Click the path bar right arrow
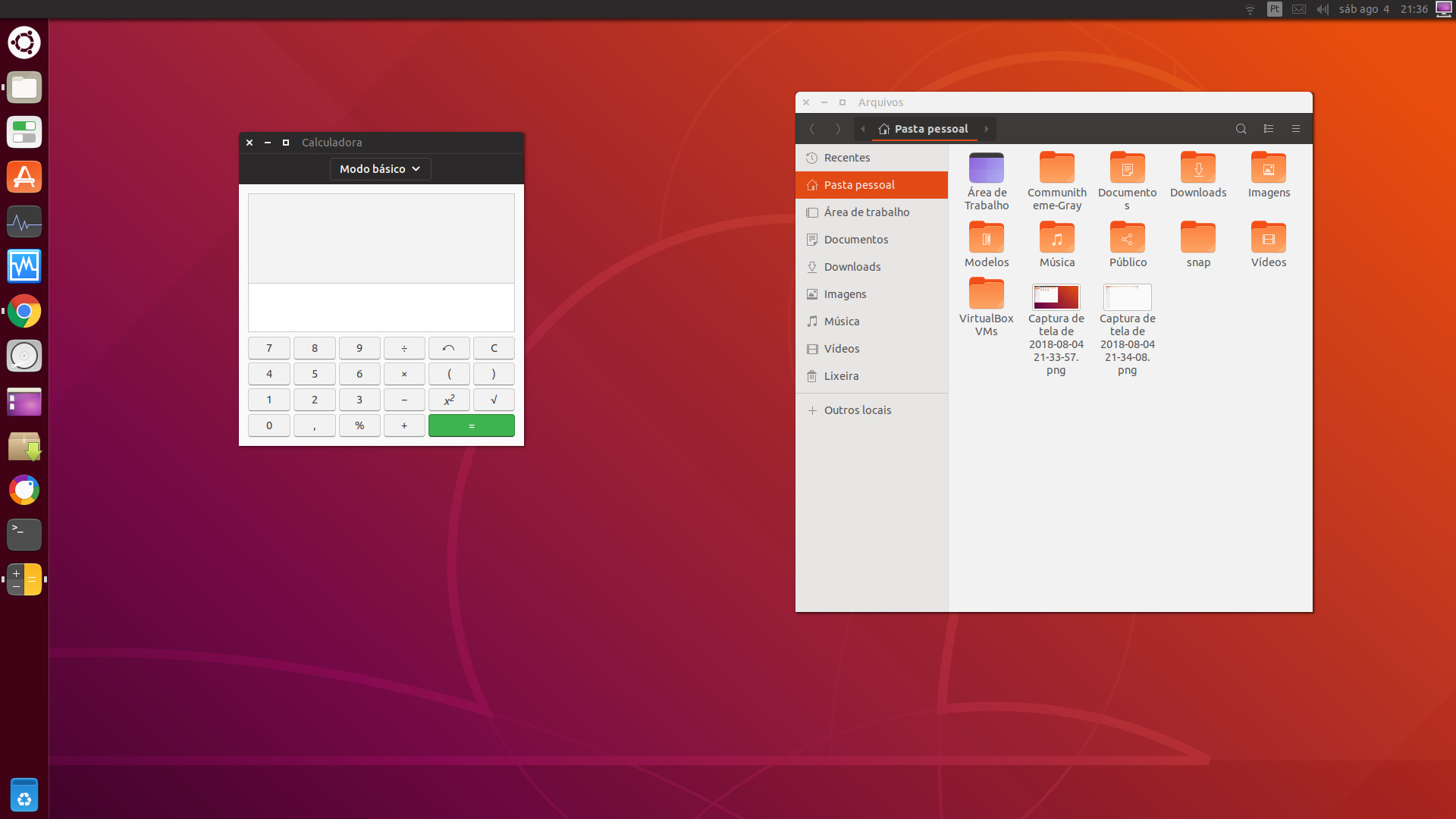Image resolution: width=1456 pixels, height=819 pixels. (987, 129)
